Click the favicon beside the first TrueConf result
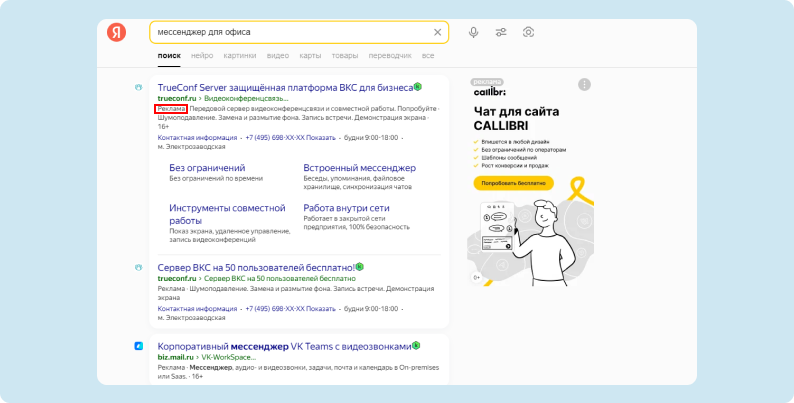794x403 pixels. tap(139, 87)
